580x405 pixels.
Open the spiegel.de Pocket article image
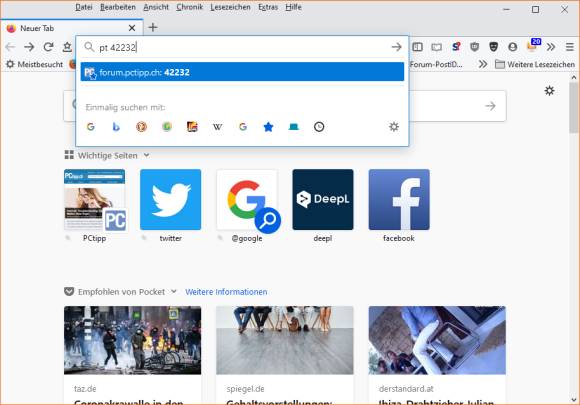coord(285,340)
